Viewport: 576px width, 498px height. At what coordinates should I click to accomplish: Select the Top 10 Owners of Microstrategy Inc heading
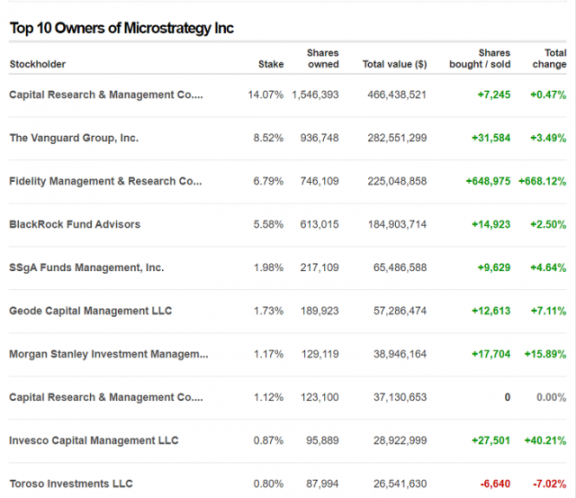pyautogui.click(x=122, y=28)
